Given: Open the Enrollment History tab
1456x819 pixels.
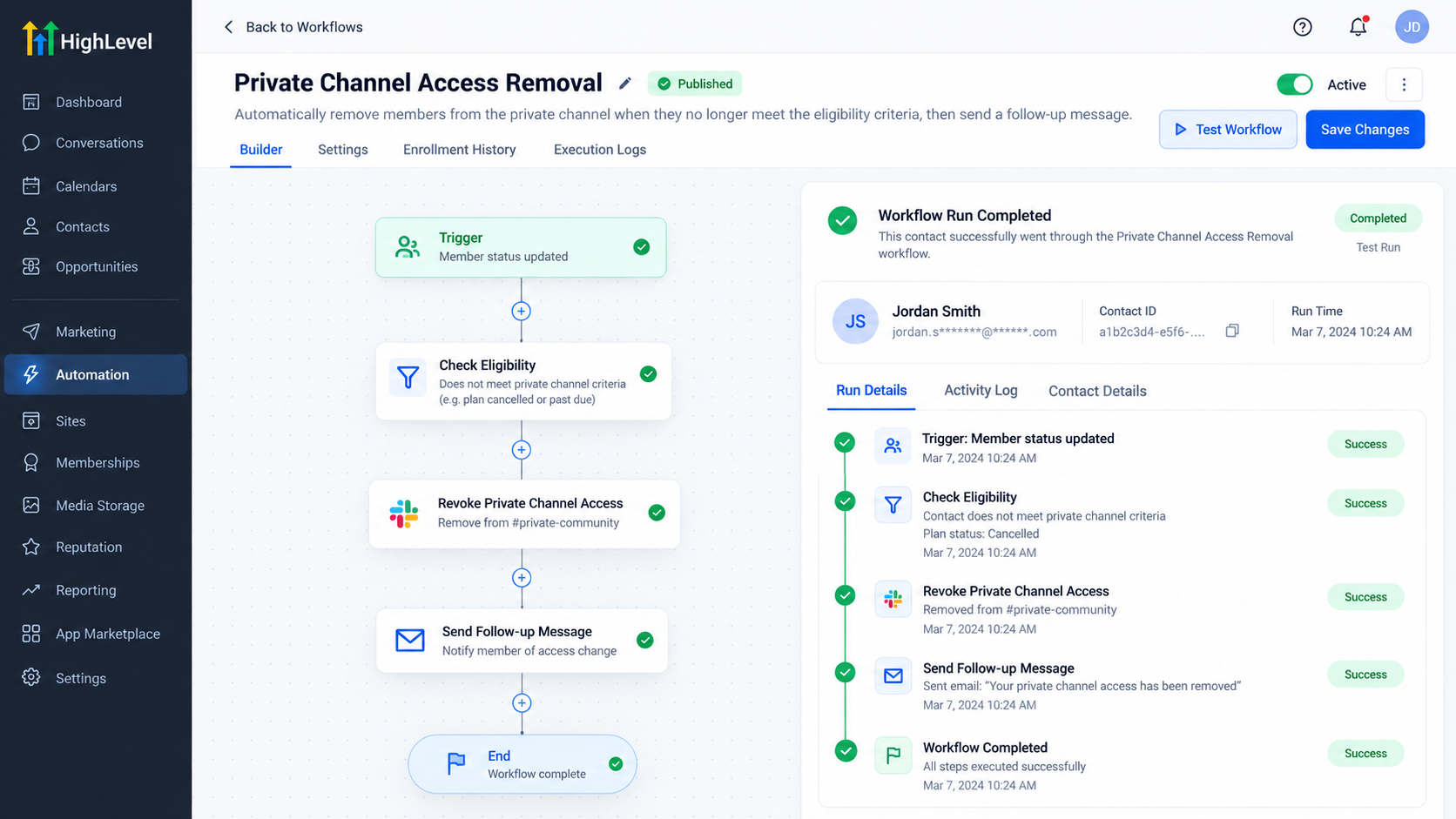Looking at the screenshot, I should click(459, 150).
